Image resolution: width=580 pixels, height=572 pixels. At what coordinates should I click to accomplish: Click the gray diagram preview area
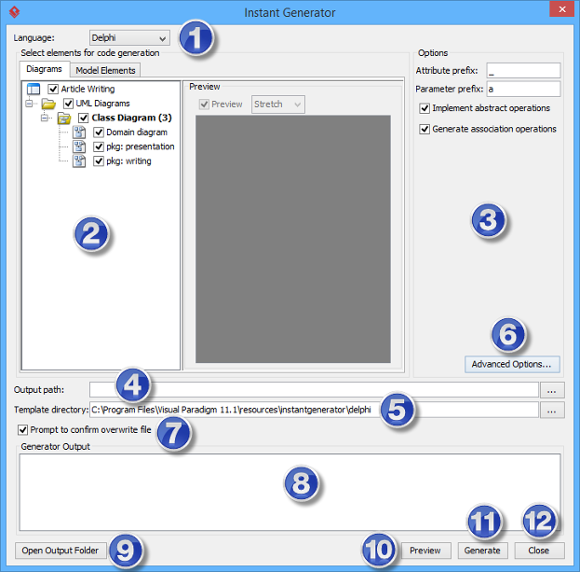[x=293, y=239]
